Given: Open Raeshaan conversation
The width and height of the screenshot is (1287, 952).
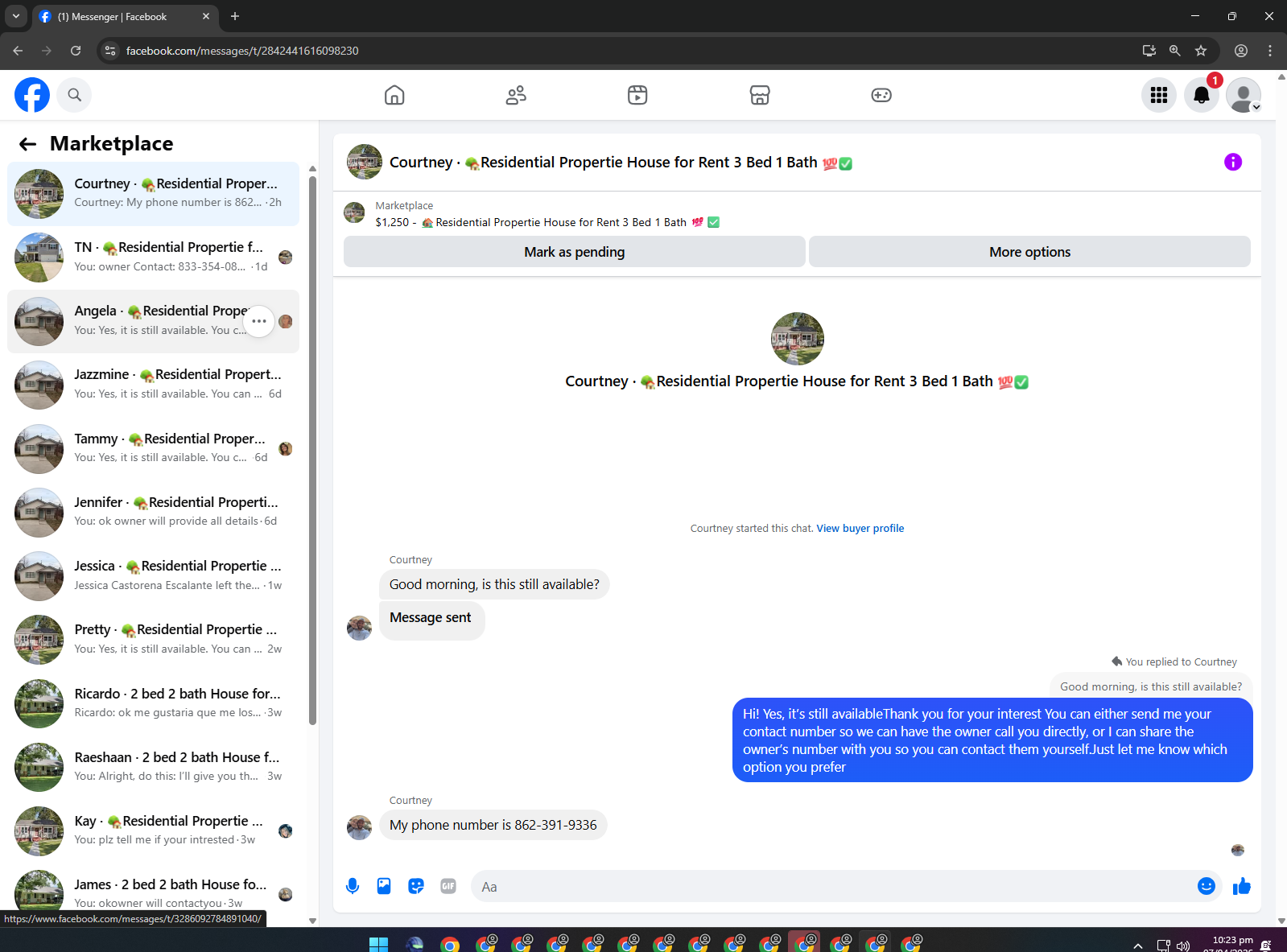Looking at the screenshot, I should click(x=153, y=767).
